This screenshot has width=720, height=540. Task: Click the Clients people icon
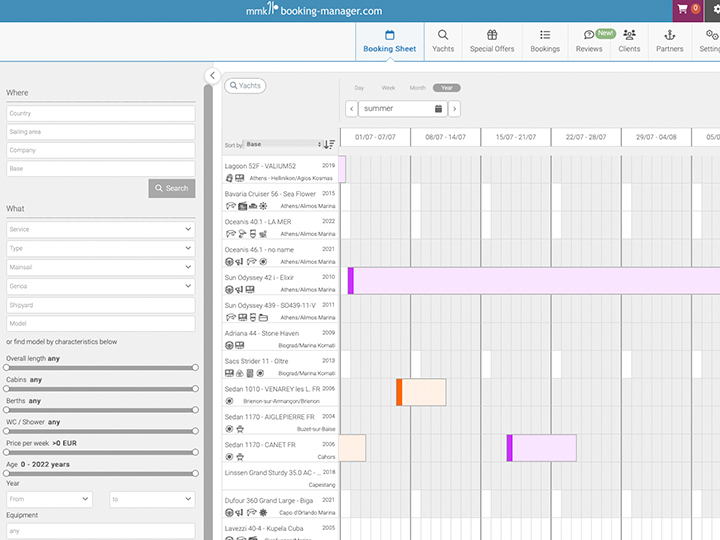point(629,35)
